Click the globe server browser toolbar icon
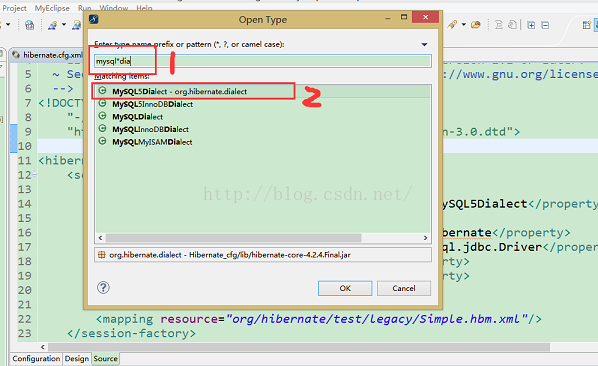This screenshot has height=366, width=598. (x=29, y=25)
